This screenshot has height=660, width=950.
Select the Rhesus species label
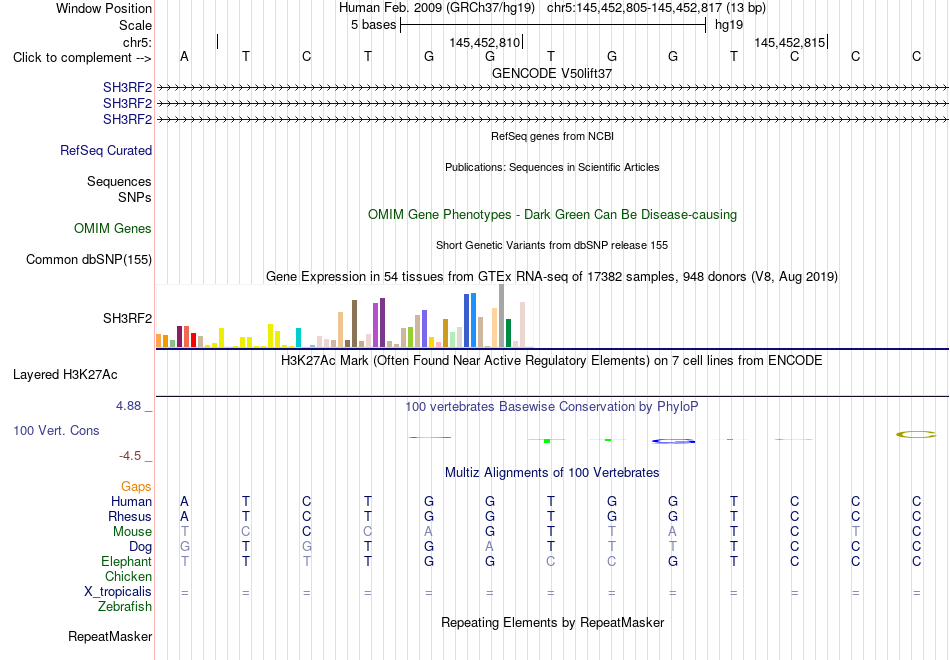(x=130, y=516)
